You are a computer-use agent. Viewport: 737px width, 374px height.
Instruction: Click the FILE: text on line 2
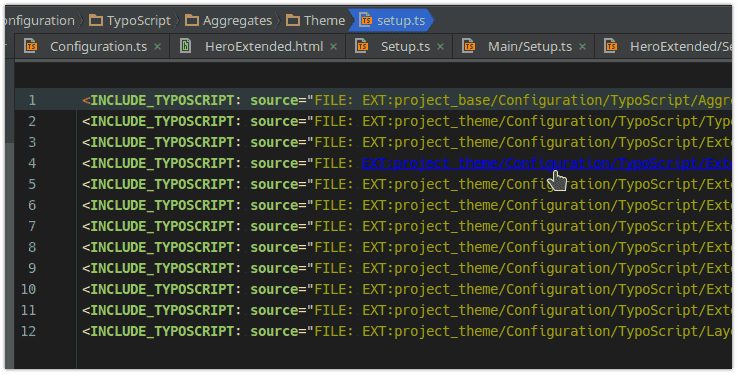333,121
